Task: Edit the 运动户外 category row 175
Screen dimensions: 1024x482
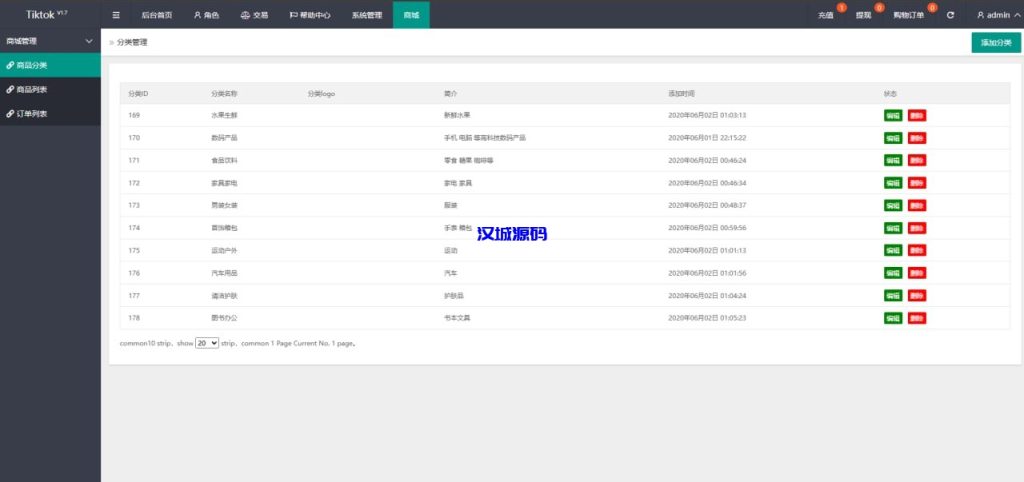Action: 893,250
